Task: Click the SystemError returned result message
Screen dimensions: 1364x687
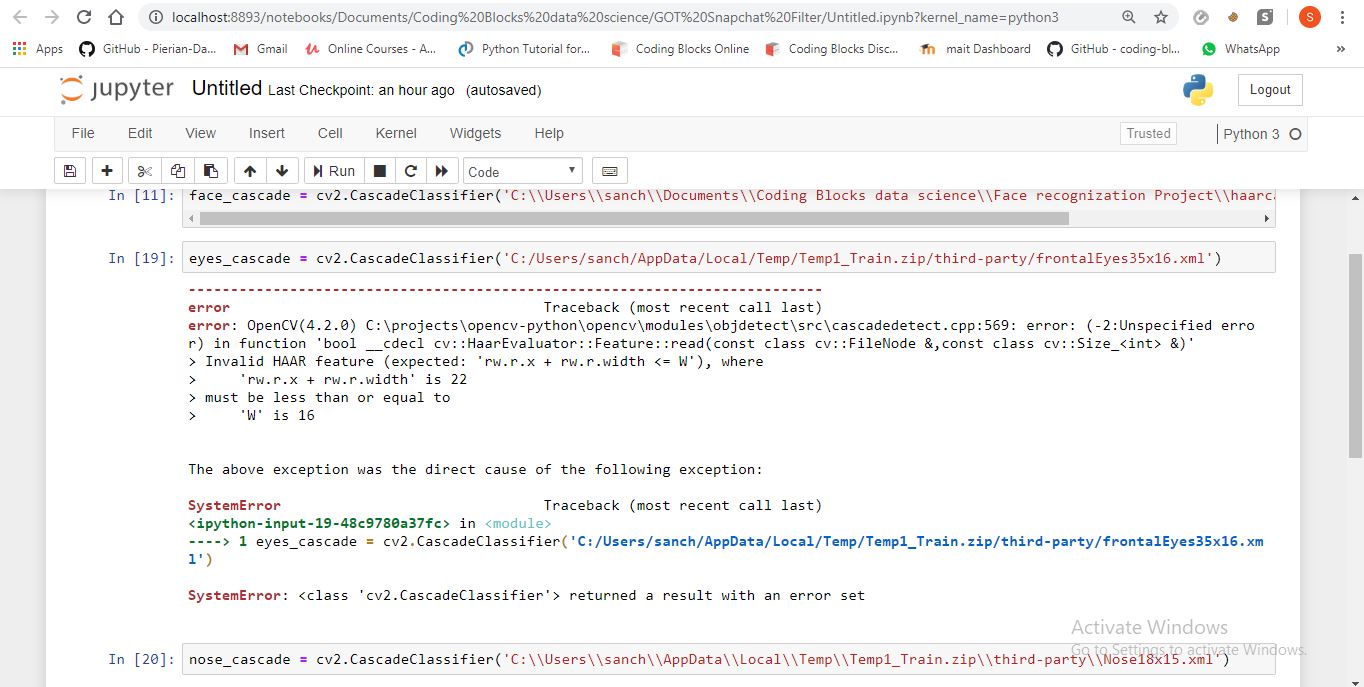Action: coord(526,595)
